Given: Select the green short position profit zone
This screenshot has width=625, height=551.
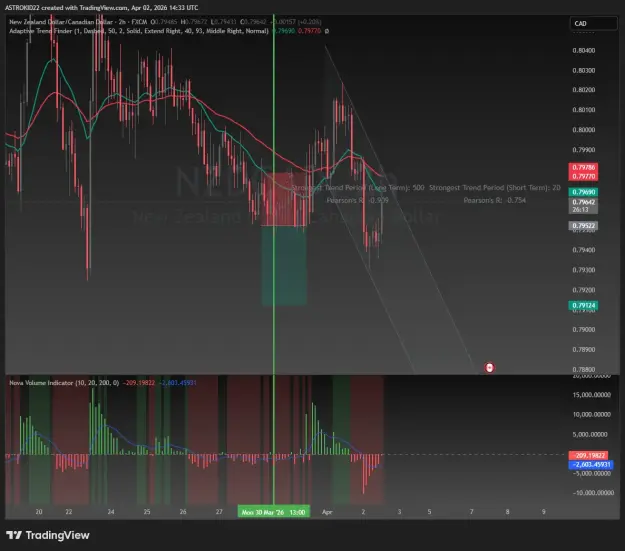Looking at the screenshot, I should coord(284,266).
